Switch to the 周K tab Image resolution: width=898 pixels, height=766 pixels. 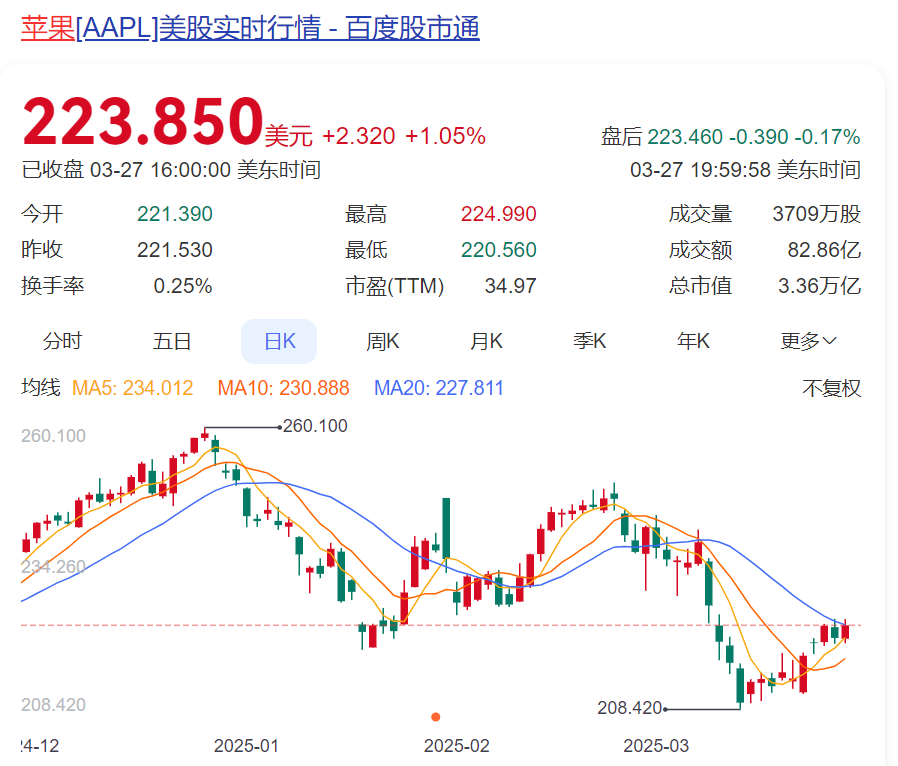coord(382,341)
